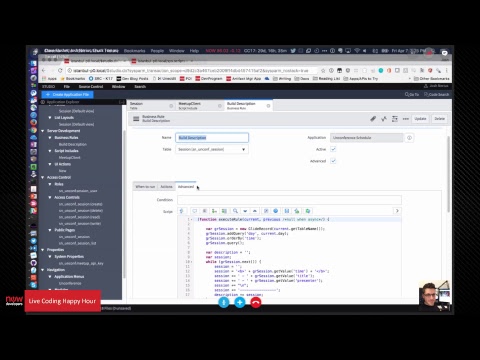
Task: Open Dev Blog Posts bookmark
Action: pos(132,79)
